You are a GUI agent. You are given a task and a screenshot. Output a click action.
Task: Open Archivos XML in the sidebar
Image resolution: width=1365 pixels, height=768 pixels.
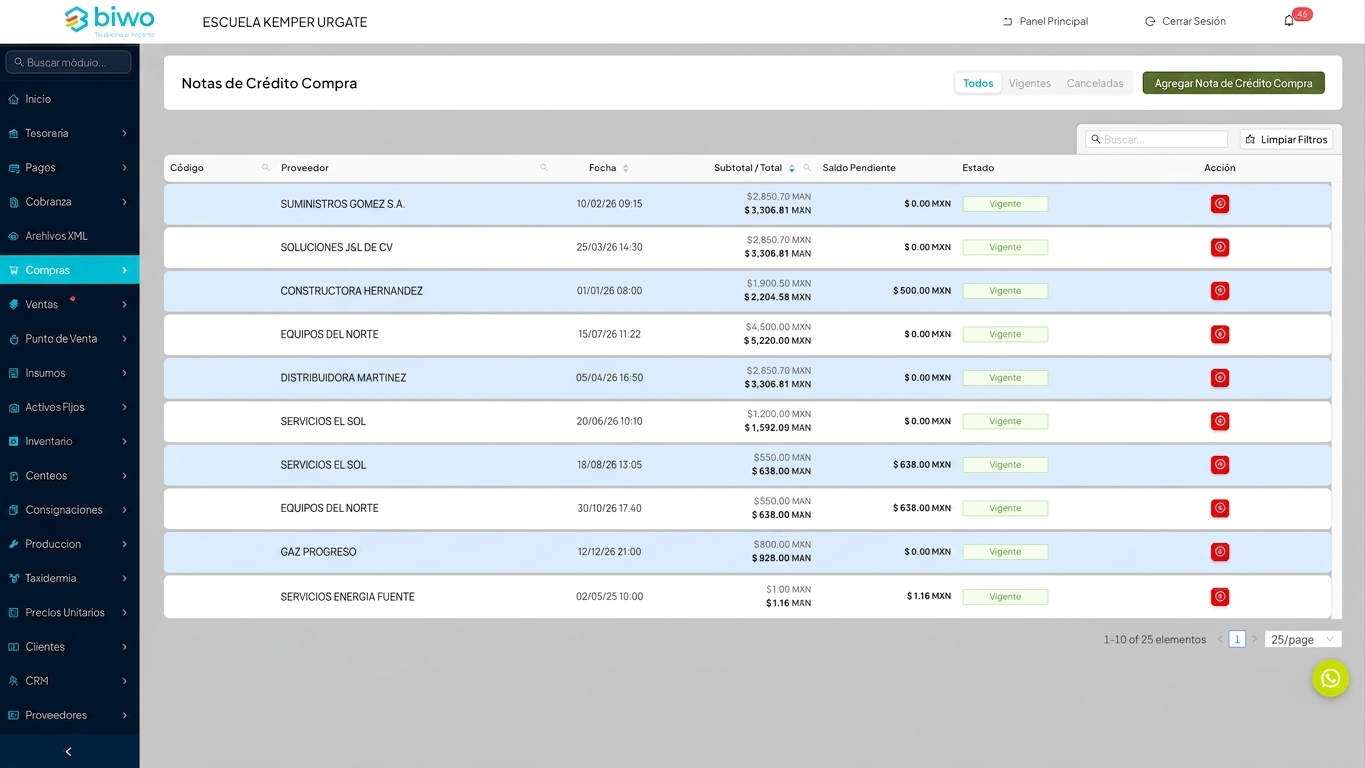pos(70,236)
